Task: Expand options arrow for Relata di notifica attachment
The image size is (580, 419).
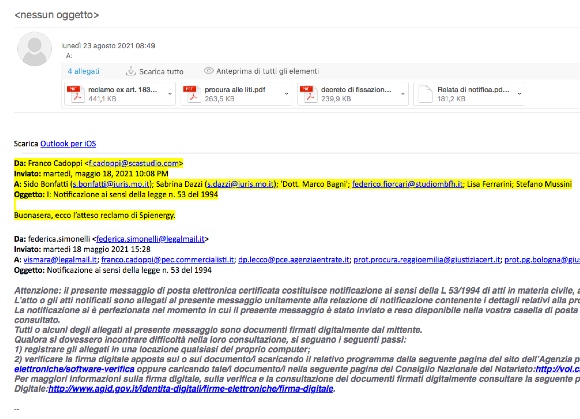Action: click(519, 94)
